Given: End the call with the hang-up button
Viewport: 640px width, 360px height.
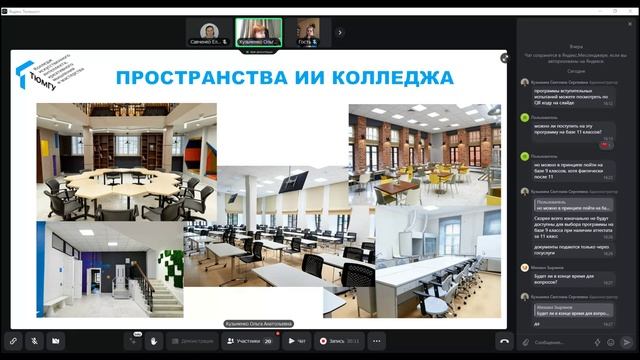Looking at the screenshot, I should coord(504,341).
